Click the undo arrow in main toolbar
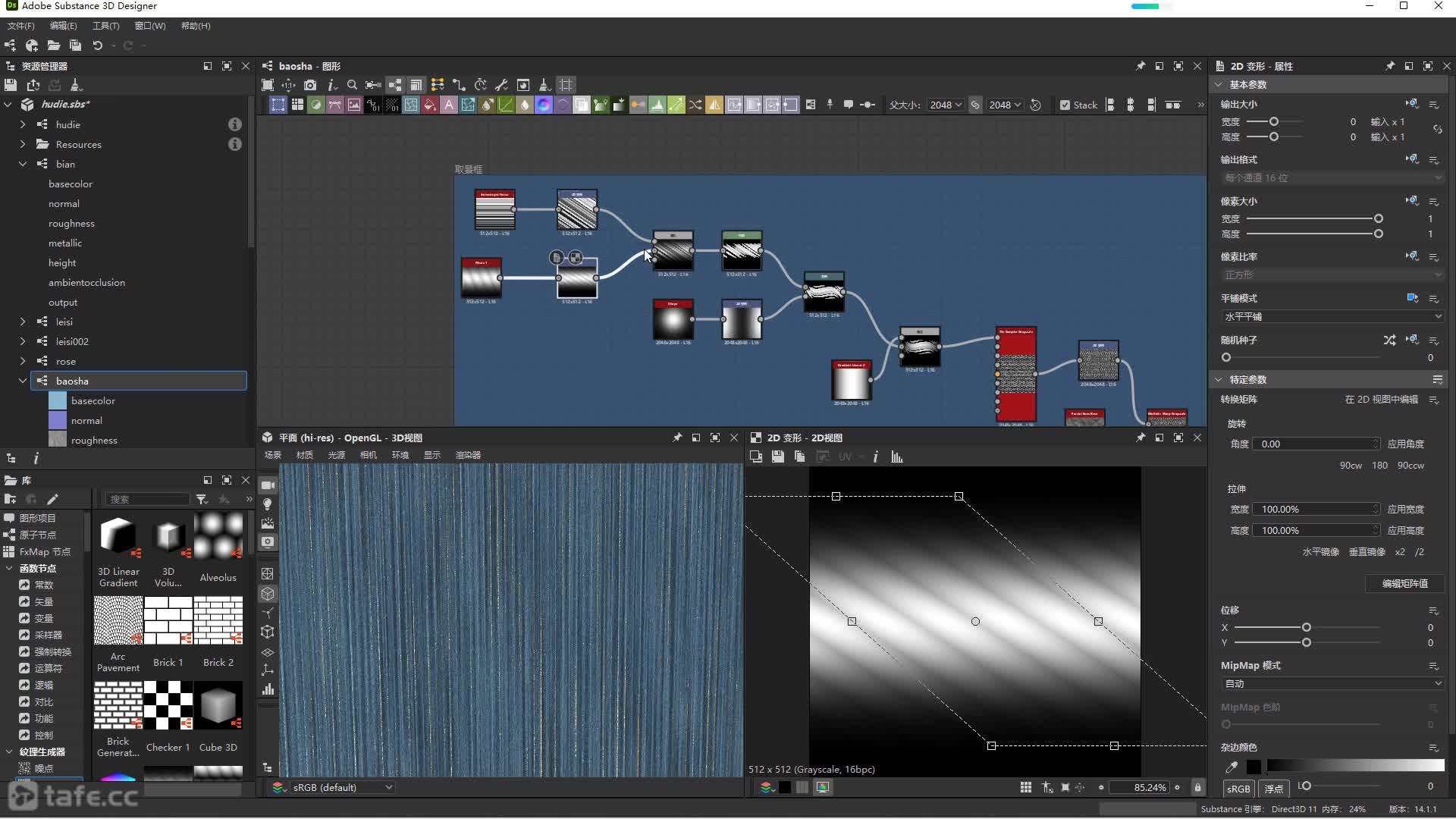 pyautogui.click(x=98, y=45)
